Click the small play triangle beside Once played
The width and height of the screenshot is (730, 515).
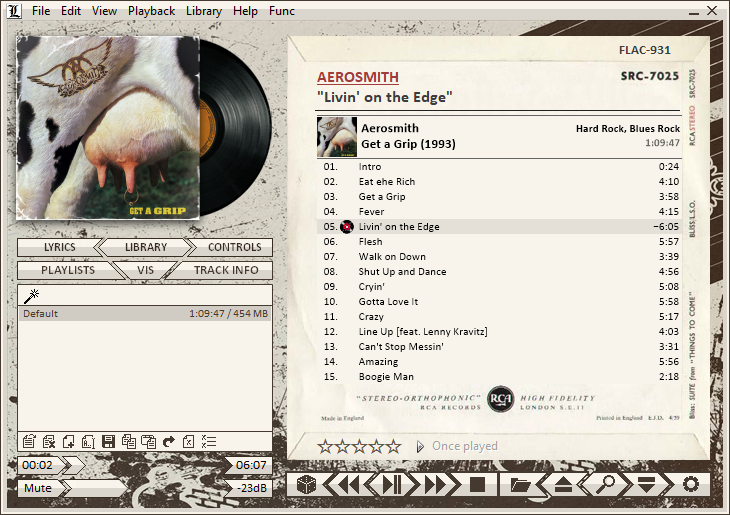pos(420,447)
